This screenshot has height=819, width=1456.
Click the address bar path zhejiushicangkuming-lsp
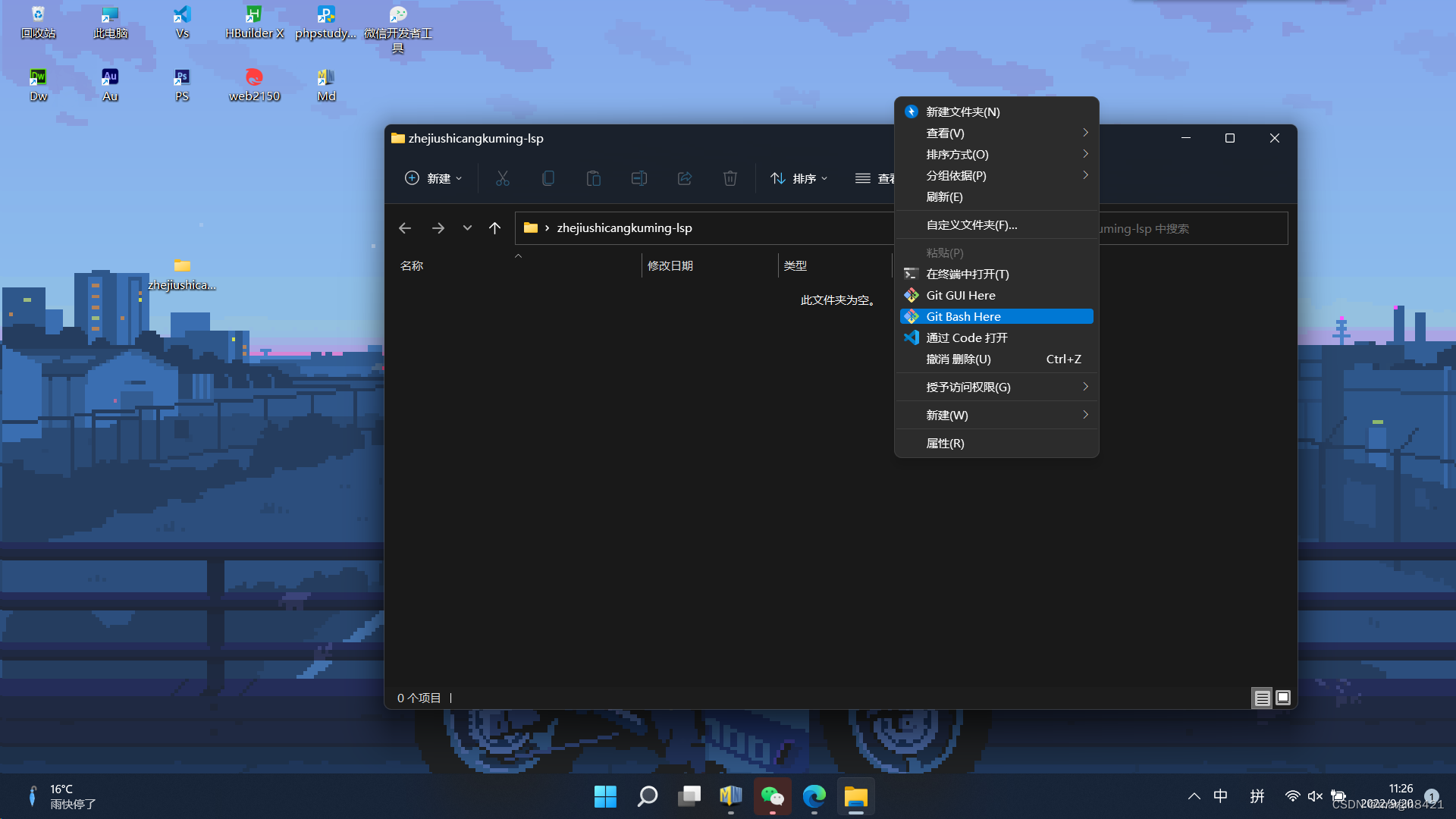[x=624, y=228]
